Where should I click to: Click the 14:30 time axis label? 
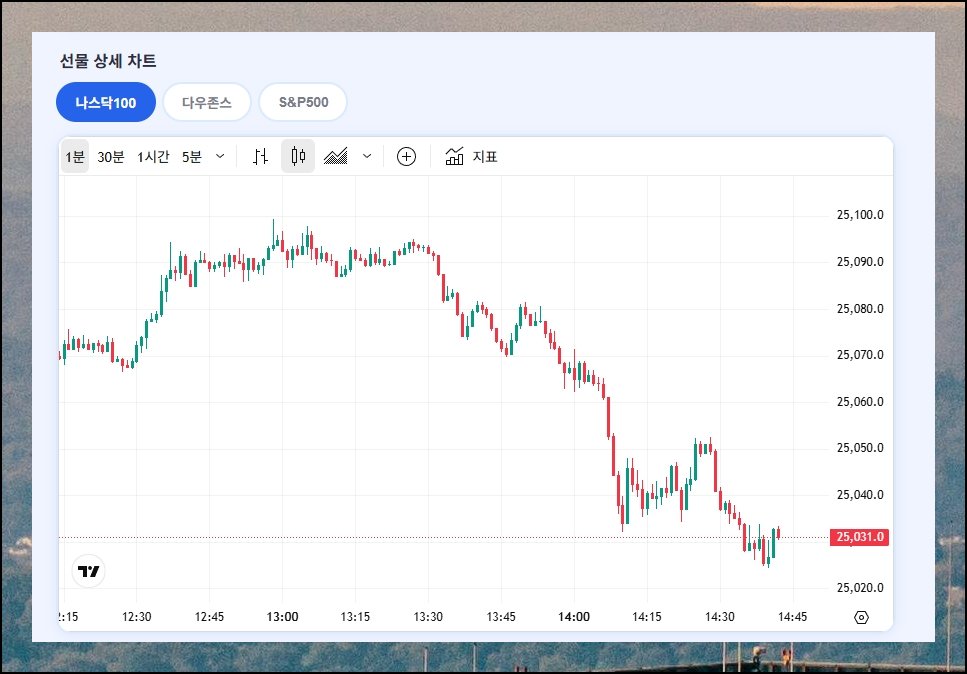[720, 617]
